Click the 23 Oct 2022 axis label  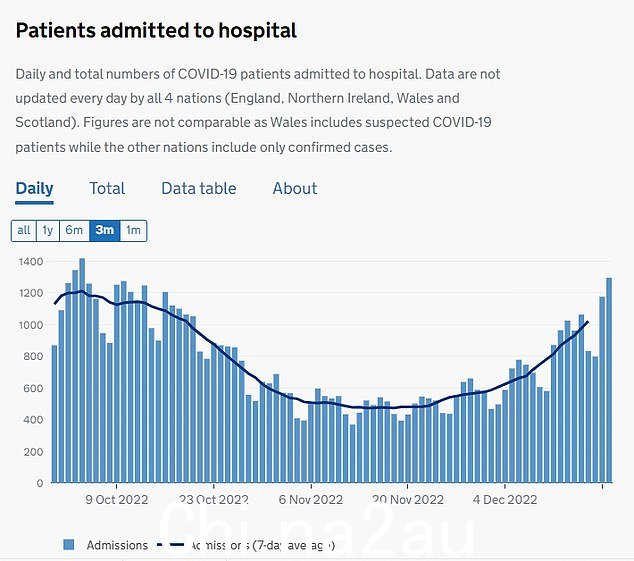(x=213, y=500)
